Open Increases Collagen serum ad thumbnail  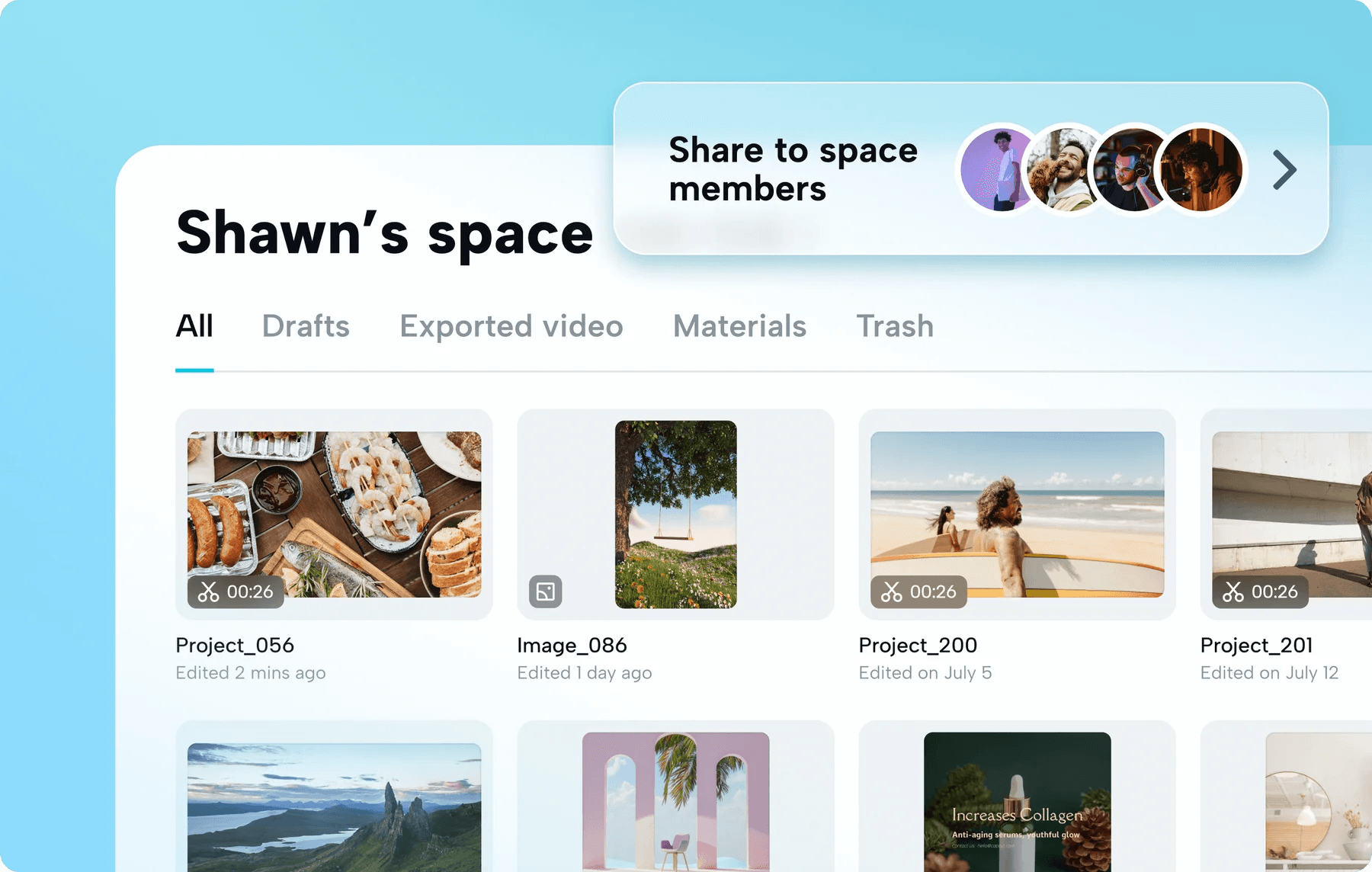click(1018, 802)
